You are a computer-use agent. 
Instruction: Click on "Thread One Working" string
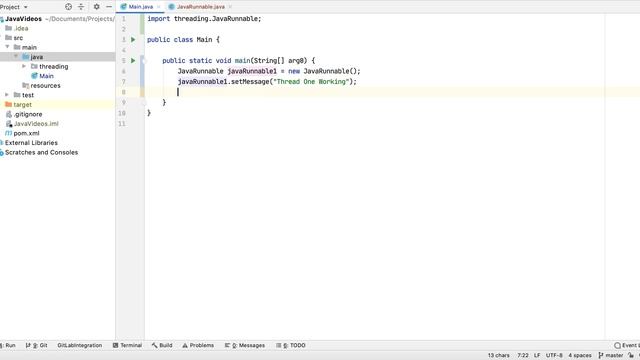(311, 82)
